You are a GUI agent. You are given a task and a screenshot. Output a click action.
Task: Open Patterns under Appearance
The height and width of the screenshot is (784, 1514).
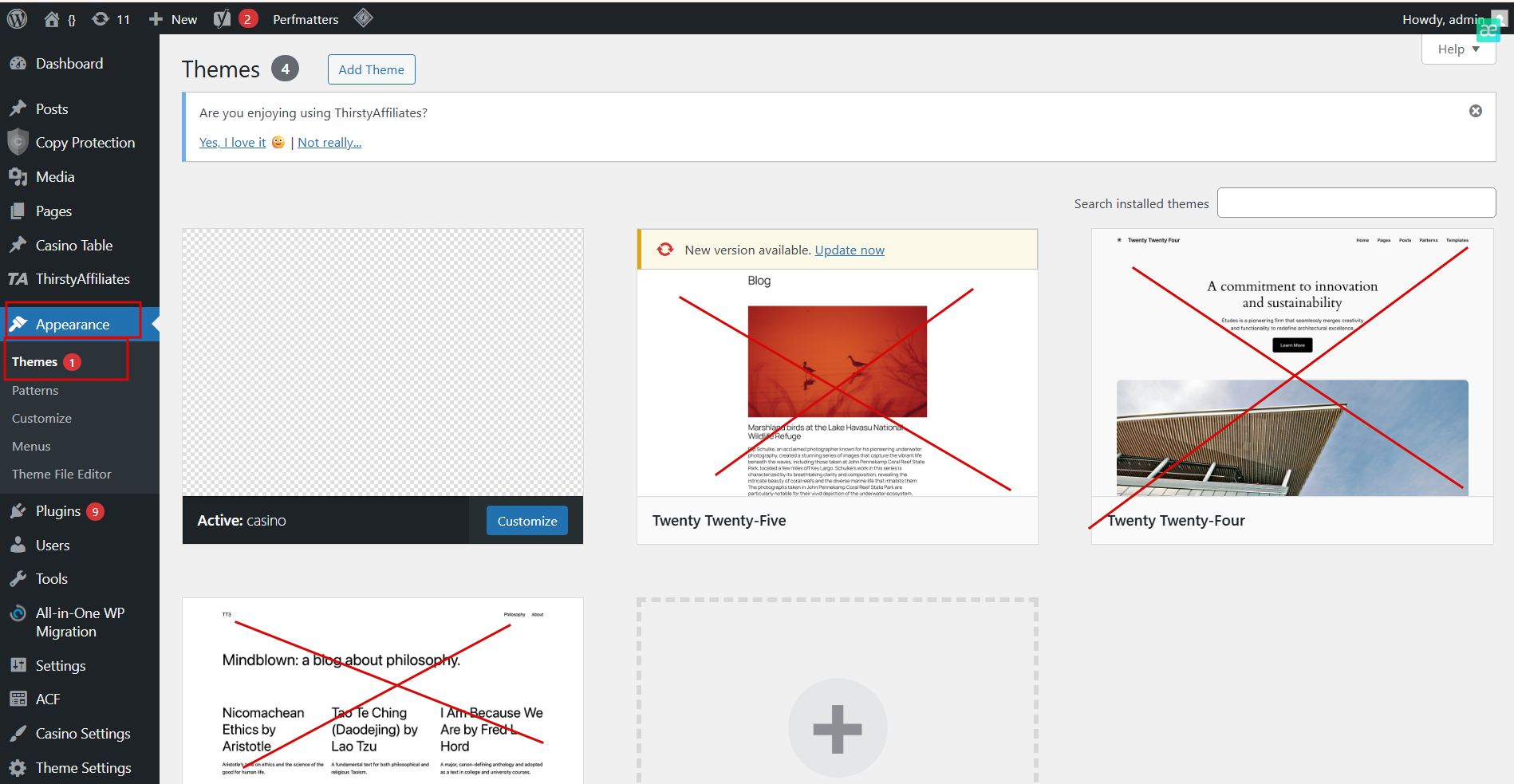click(35, 391)
